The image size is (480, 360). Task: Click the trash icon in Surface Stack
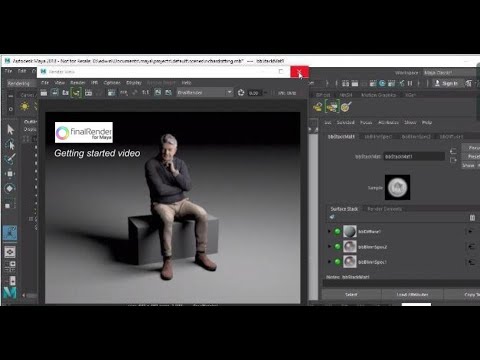472,218
